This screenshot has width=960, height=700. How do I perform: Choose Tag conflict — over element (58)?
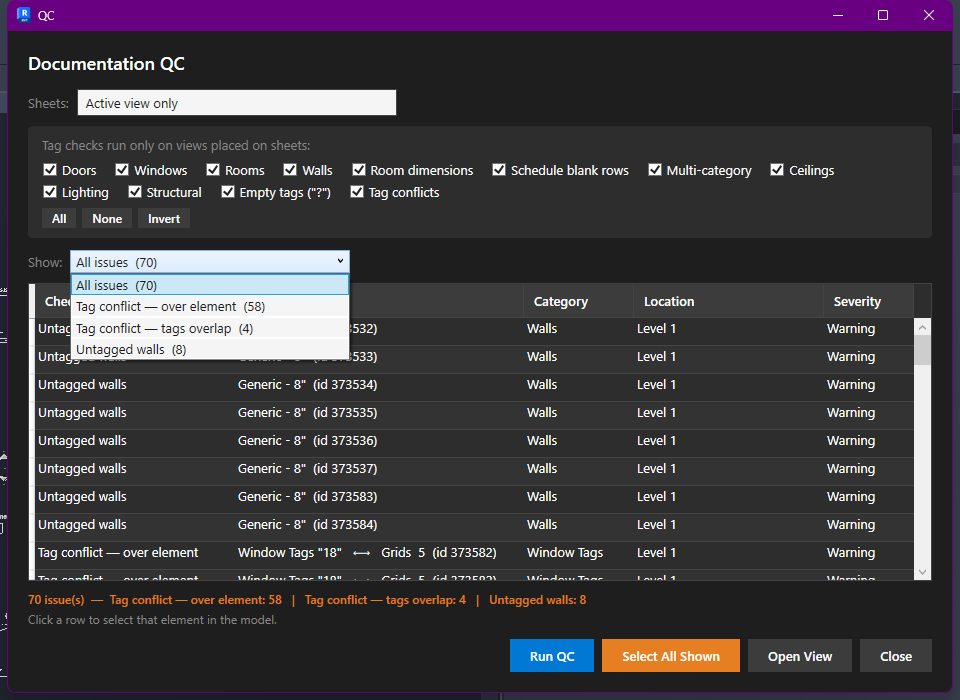210,306
